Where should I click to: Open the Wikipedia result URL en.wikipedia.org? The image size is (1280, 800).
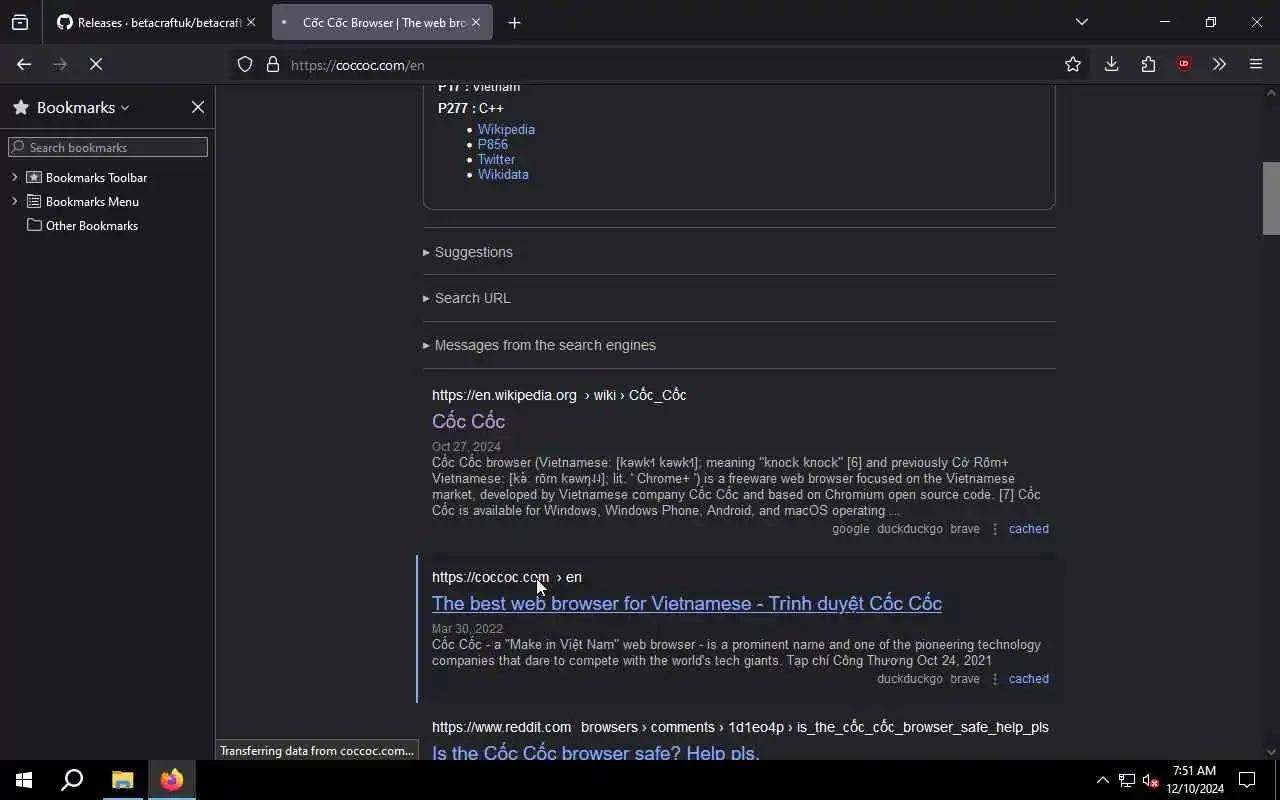[x=559, y=395]
